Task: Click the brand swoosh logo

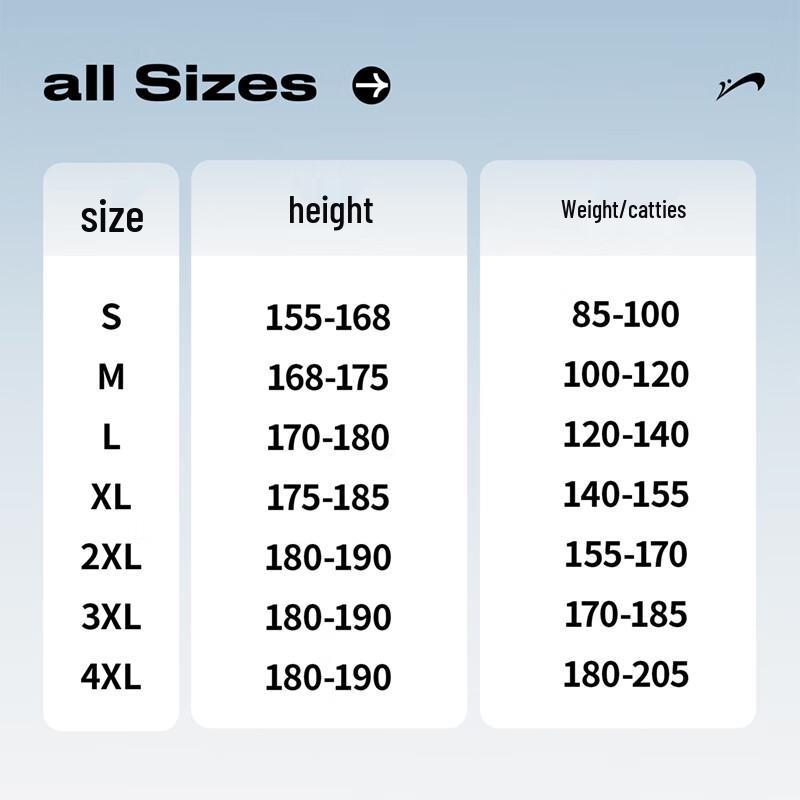Action: click(x=741, y=88)
